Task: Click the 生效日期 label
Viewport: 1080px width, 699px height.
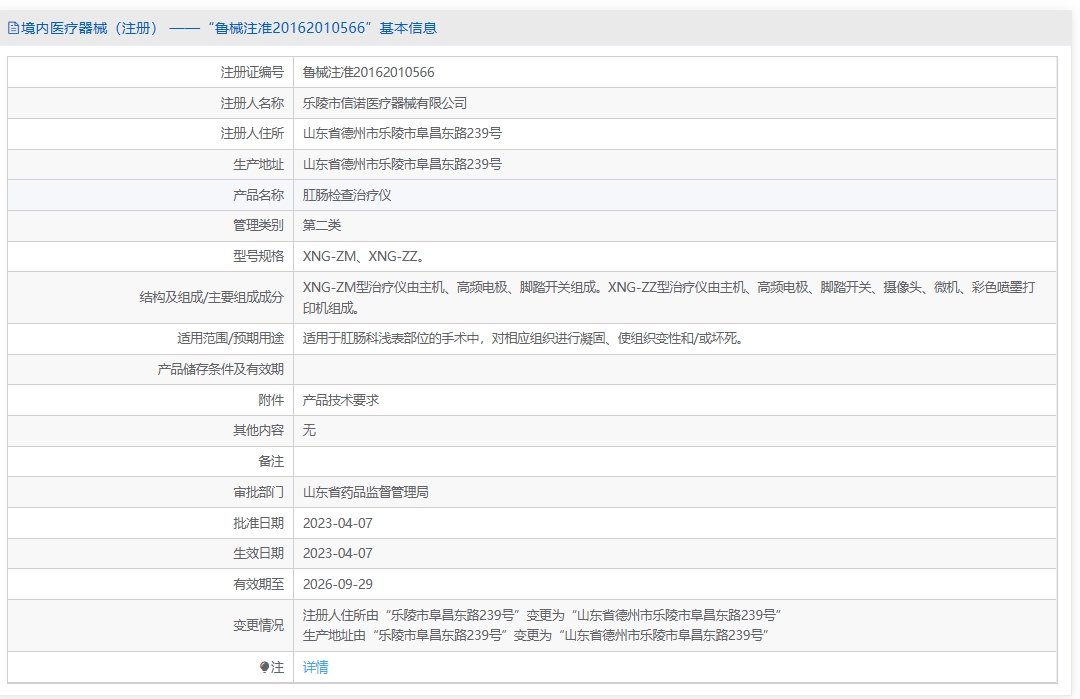Action: click(x=258, y=554)
